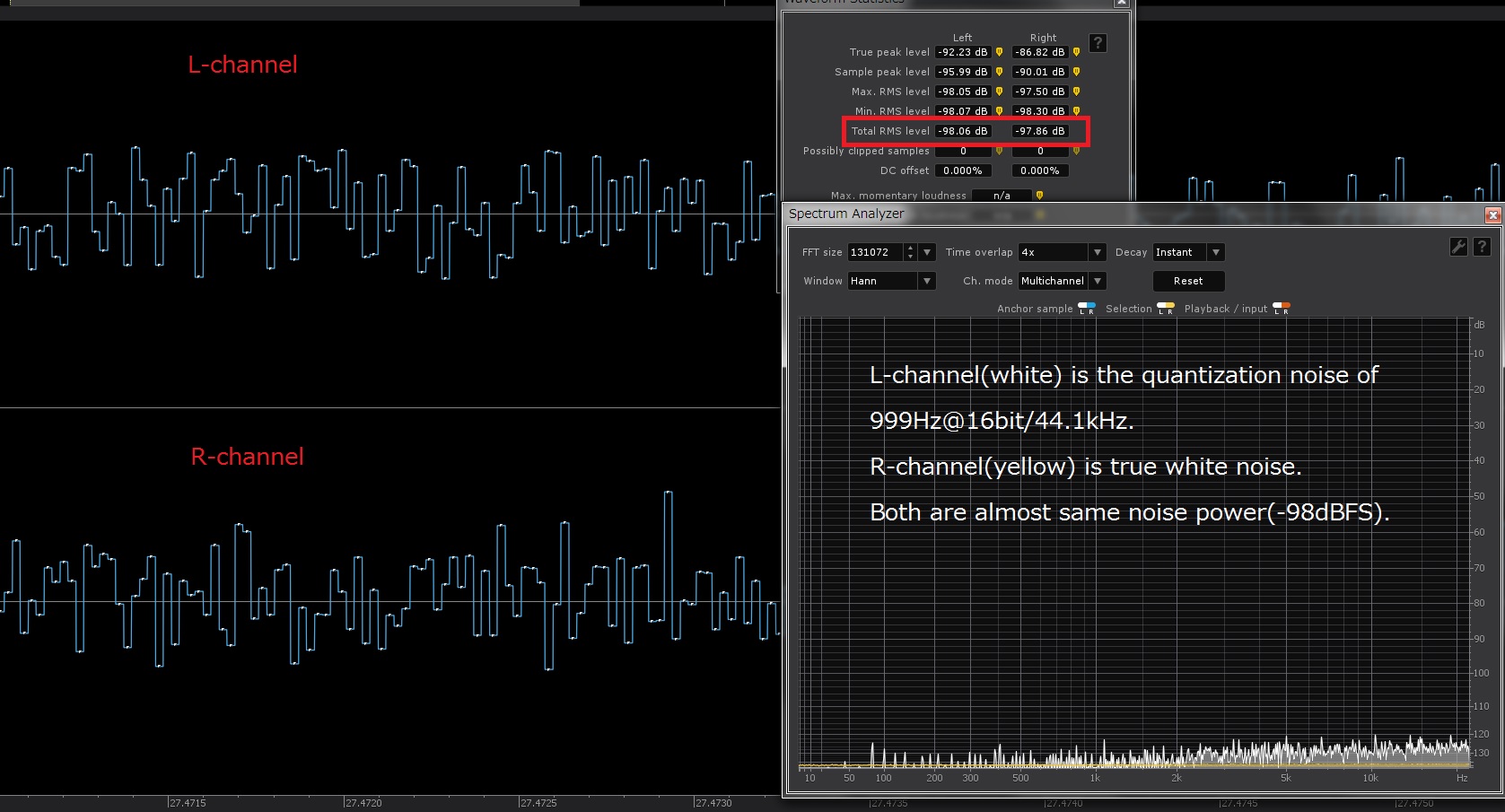Click timeline marker 27.4715
This screenshot has width=1505, height=812.
[187, 803]
